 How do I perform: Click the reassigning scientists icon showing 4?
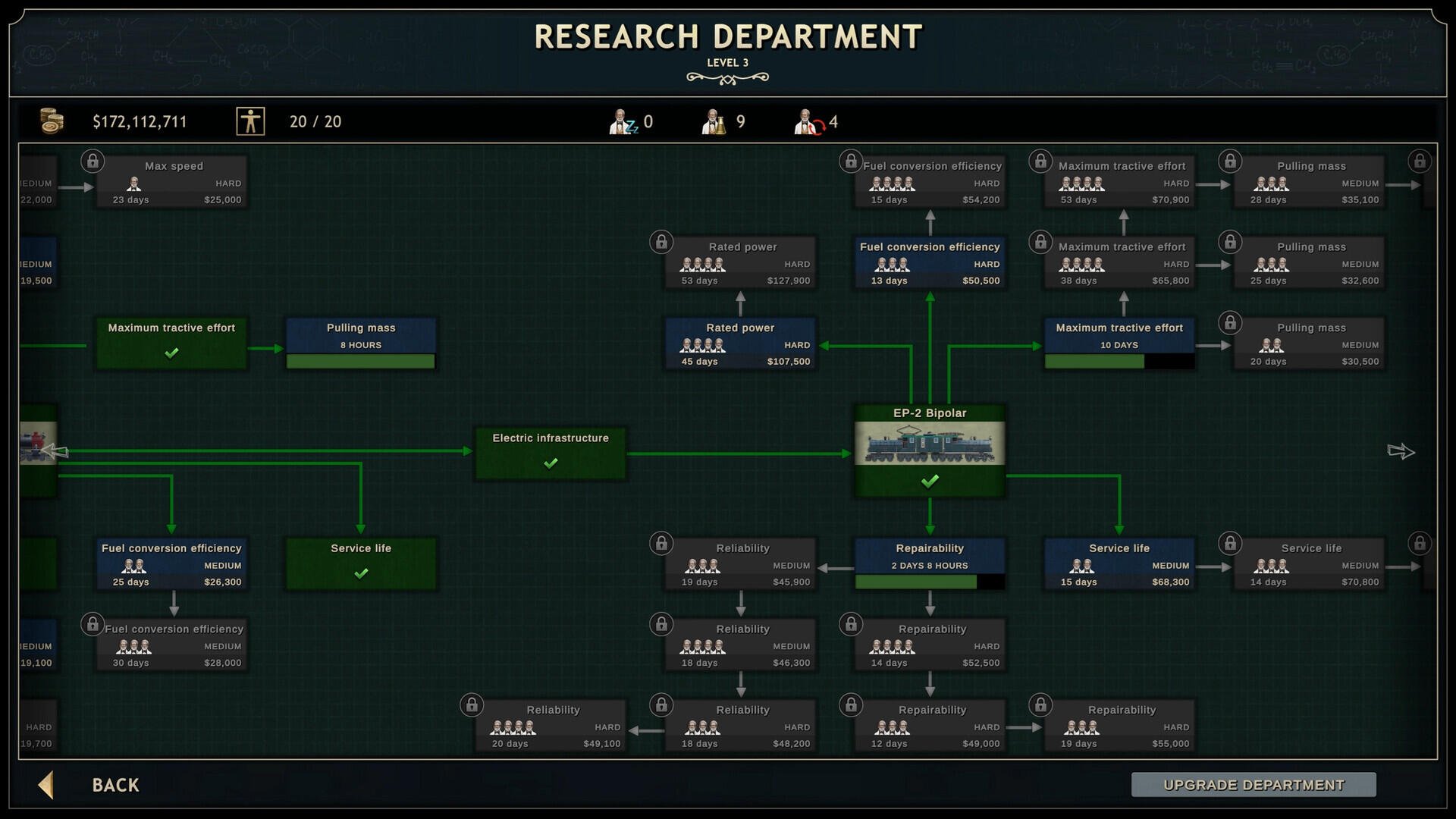[x=808, y=121]
